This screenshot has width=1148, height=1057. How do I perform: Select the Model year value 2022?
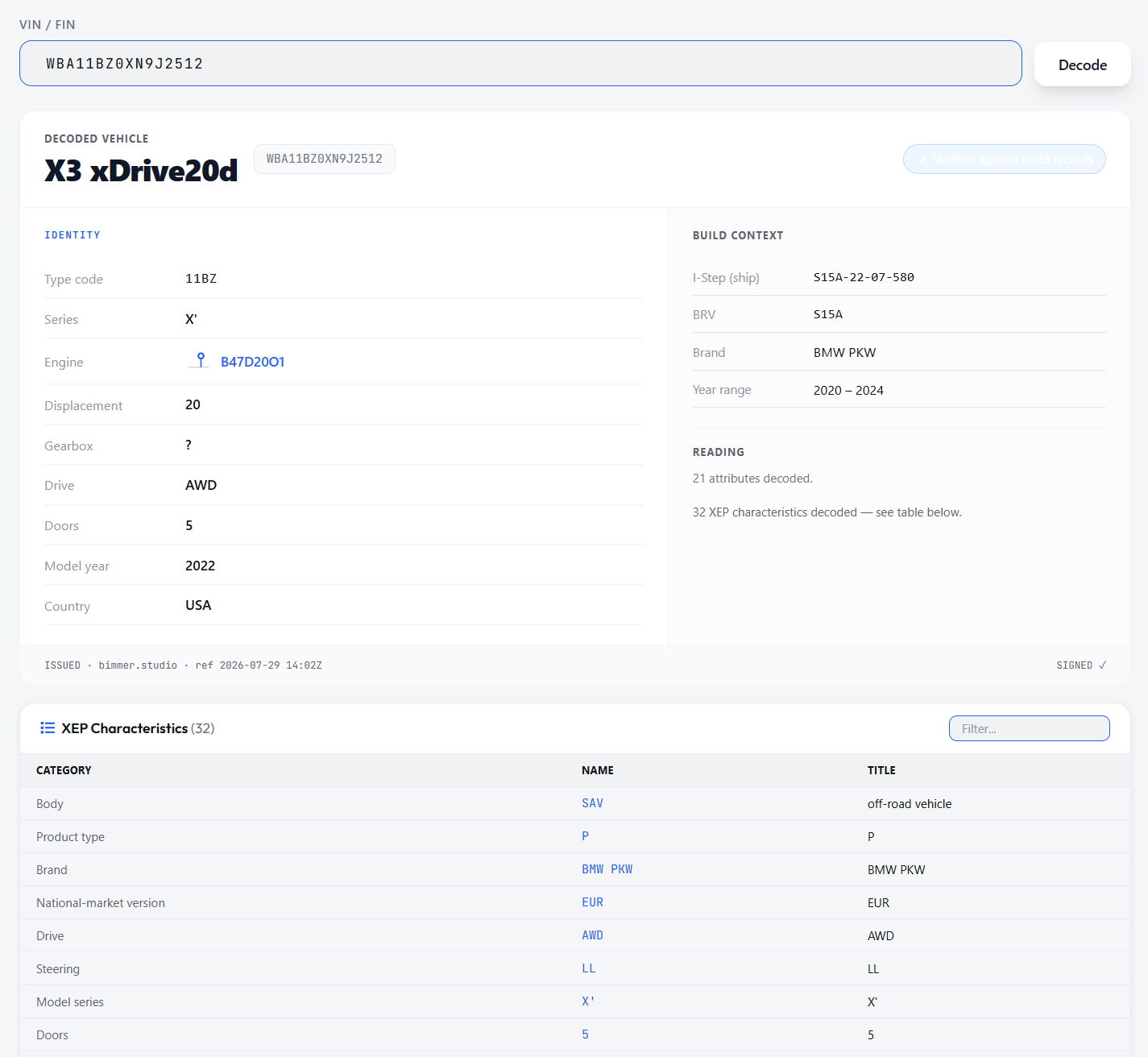click(x=200, y=566)
